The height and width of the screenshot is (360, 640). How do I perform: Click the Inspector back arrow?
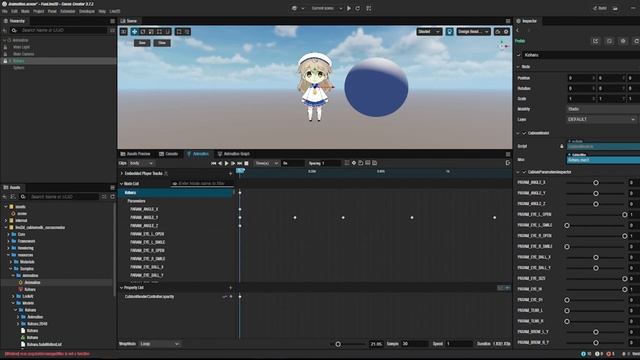pyautogui.click(x=518, y=31)
